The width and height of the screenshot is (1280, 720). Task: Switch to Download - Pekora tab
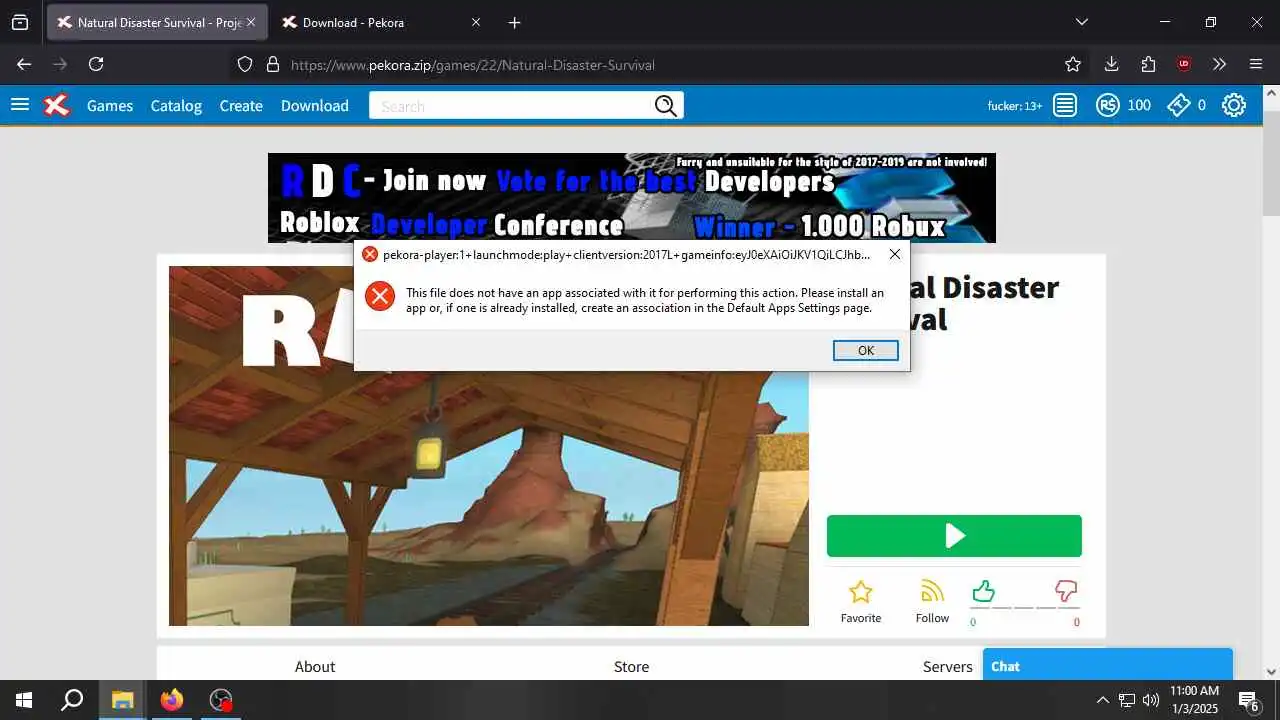pos(380,22)
